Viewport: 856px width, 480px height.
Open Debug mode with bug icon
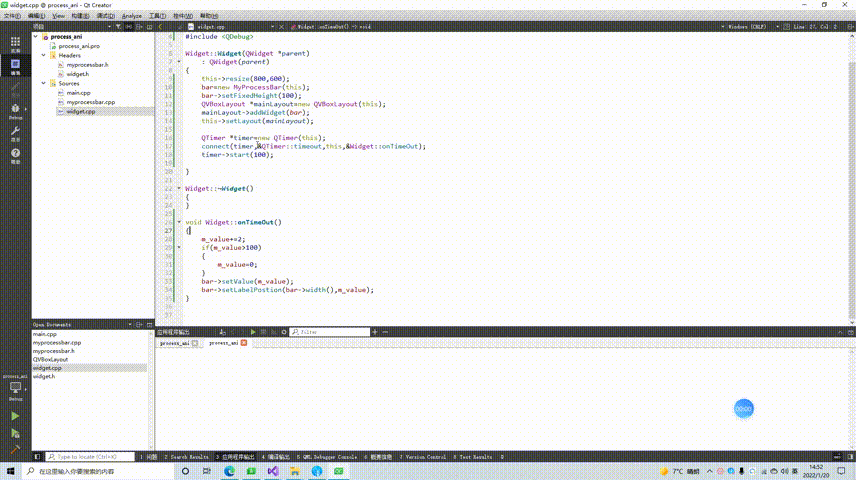(x=15, y=111)
